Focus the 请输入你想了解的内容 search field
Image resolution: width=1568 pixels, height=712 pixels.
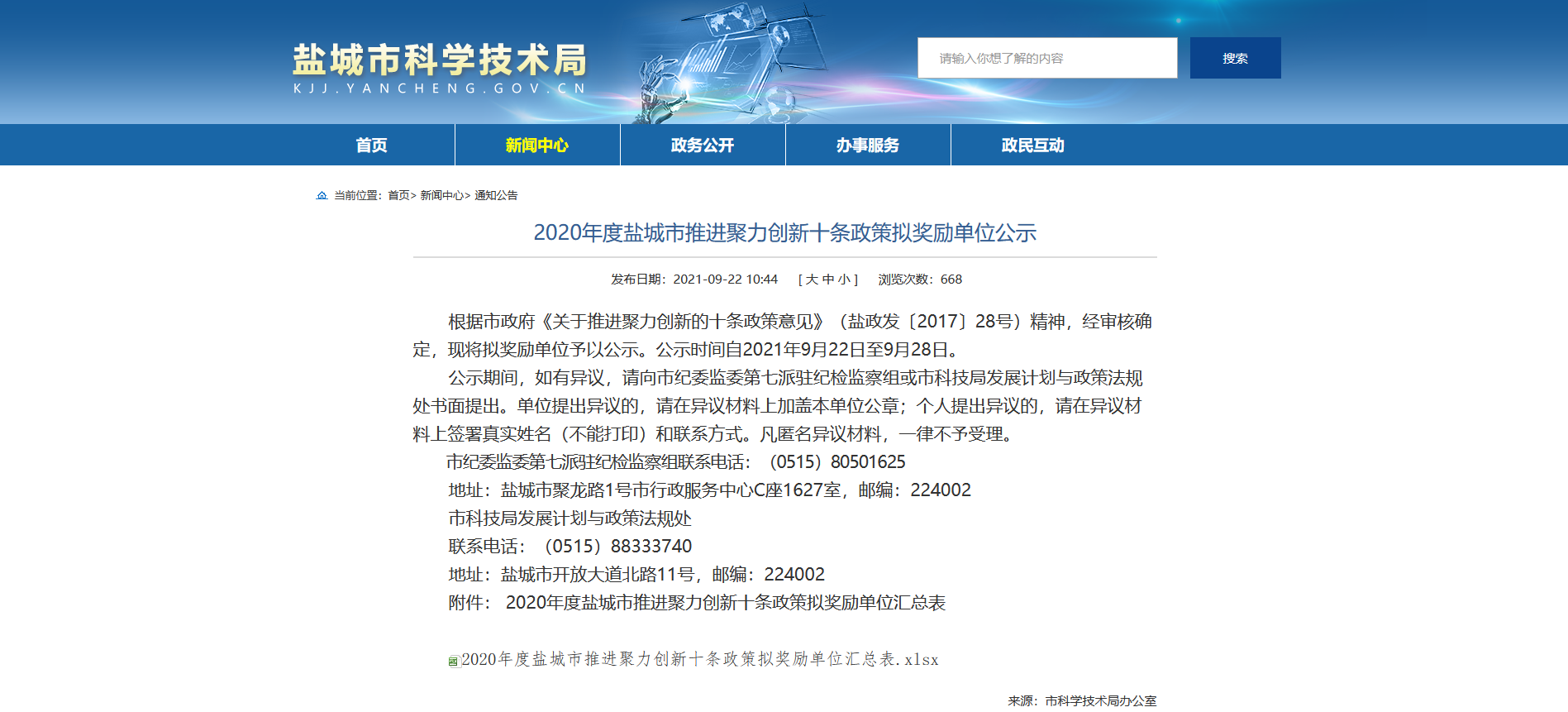tap(1046, 59)
